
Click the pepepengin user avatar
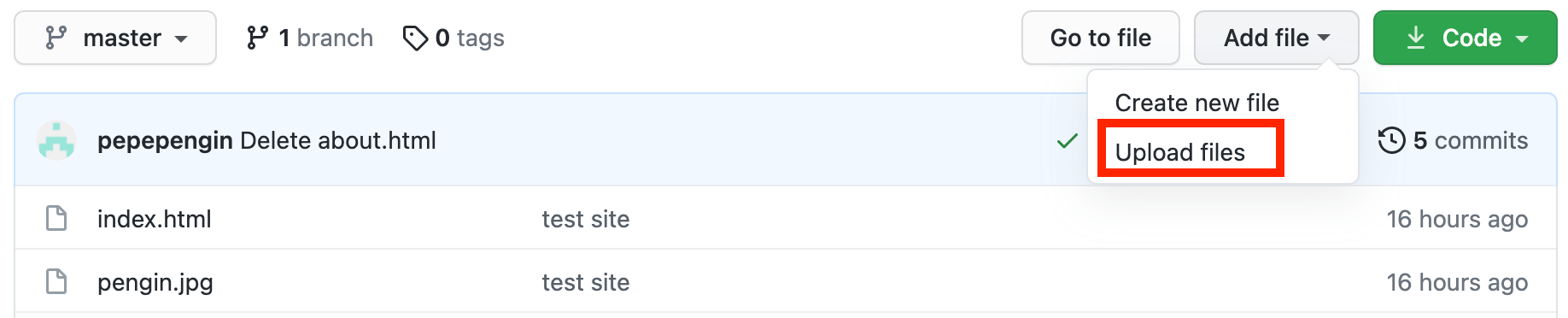coord(56,141)
